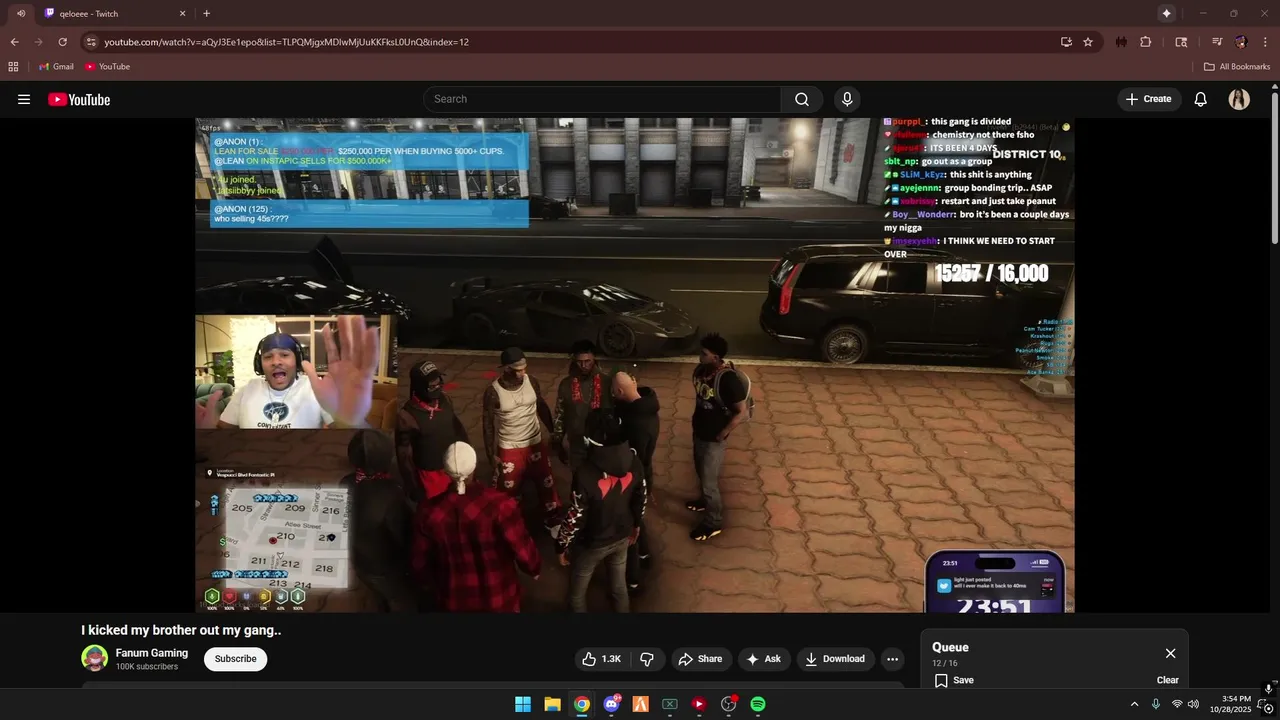Click the Queue '12 / 16' counter text
Viewport: 1280px width, 720px height.
[x=945, y=664]
